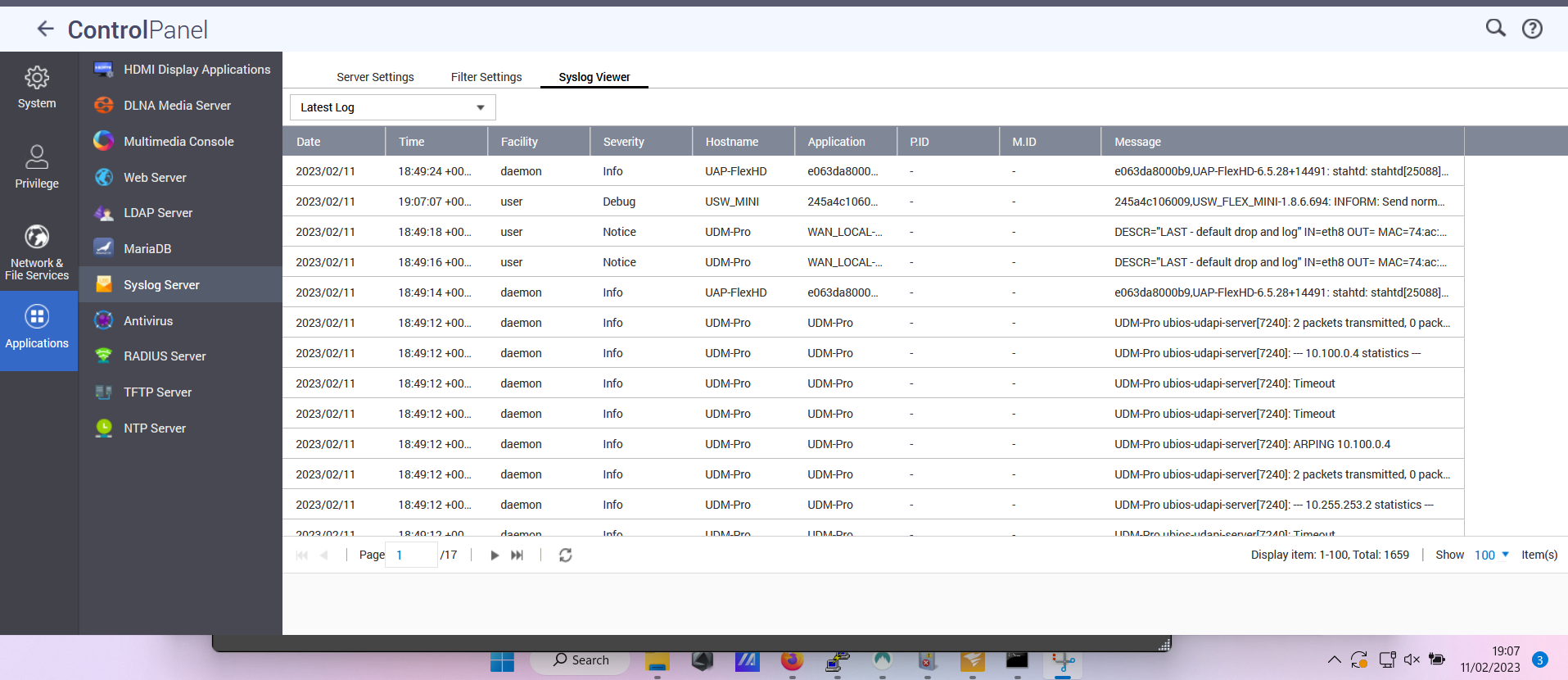Click the Hostname column header

coord(732,142)
